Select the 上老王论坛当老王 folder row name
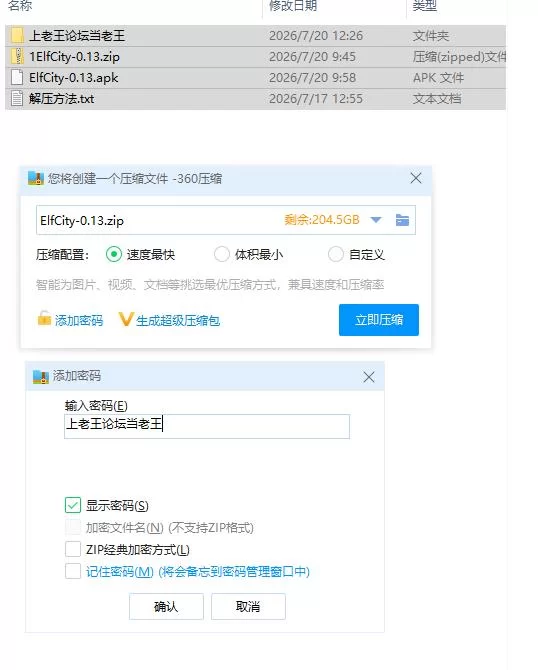538x670 pixels. tap(77, 35)
